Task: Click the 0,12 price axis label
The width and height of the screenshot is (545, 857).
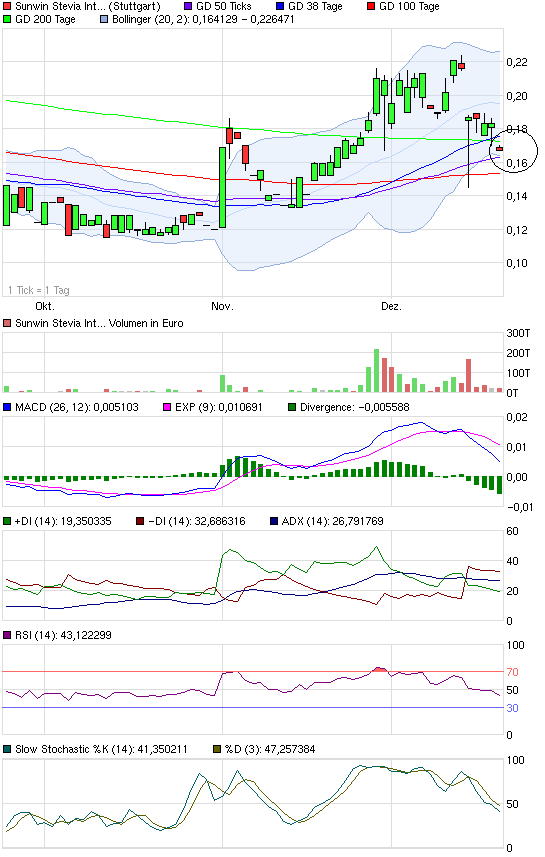Action: coord(517,230)
